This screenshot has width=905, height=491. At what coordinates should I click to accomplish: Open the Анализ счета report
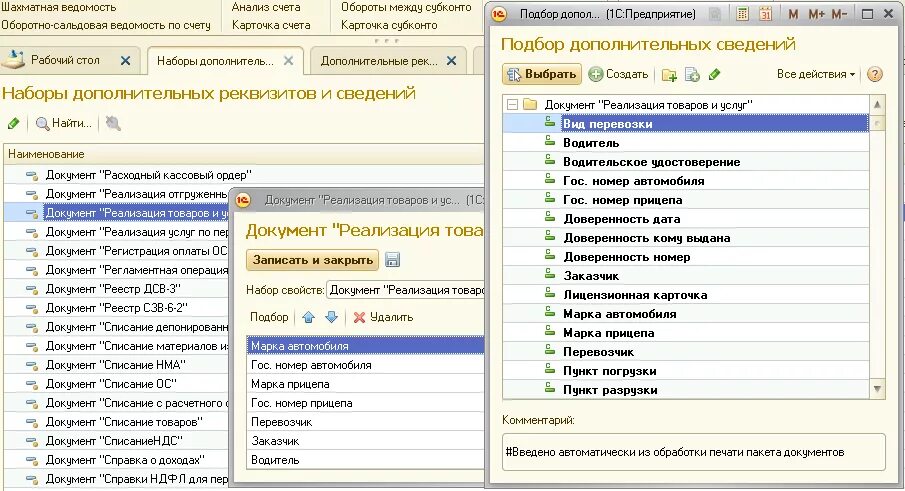pyautogui.click(x=265, y=8)
